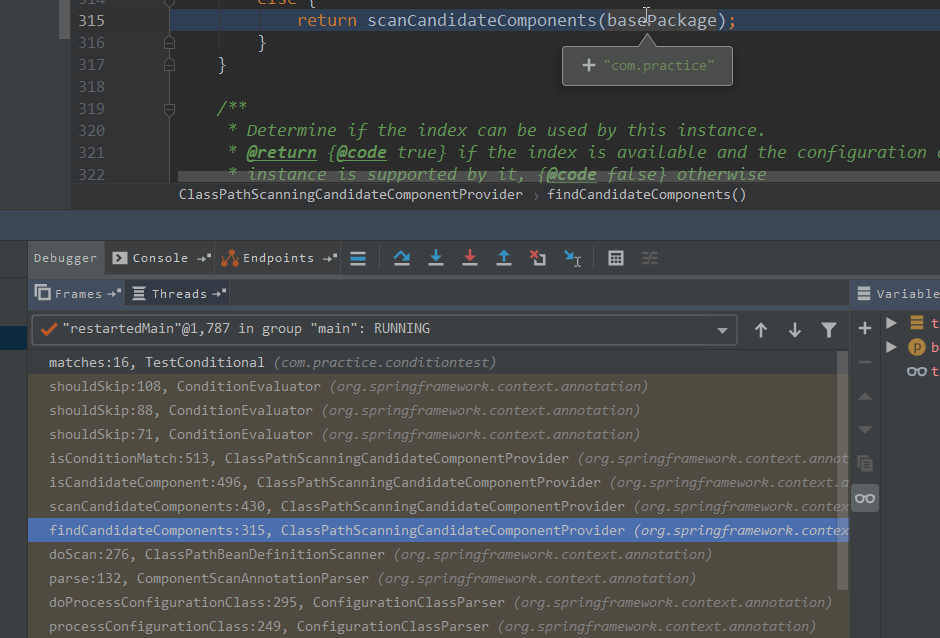Screen dimensions: 940x638
Task: Click line number 315 in gutter
Action: coord(92,20)
